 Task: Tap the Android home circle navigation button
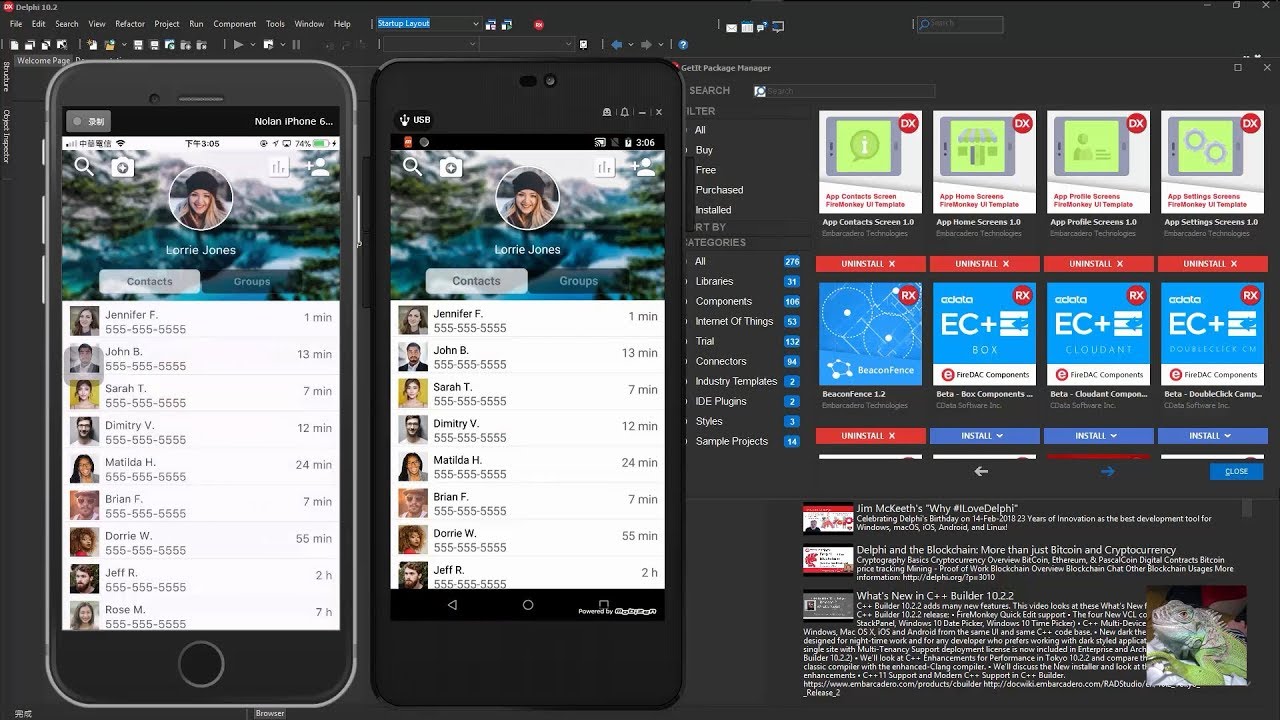pos(528,605)
